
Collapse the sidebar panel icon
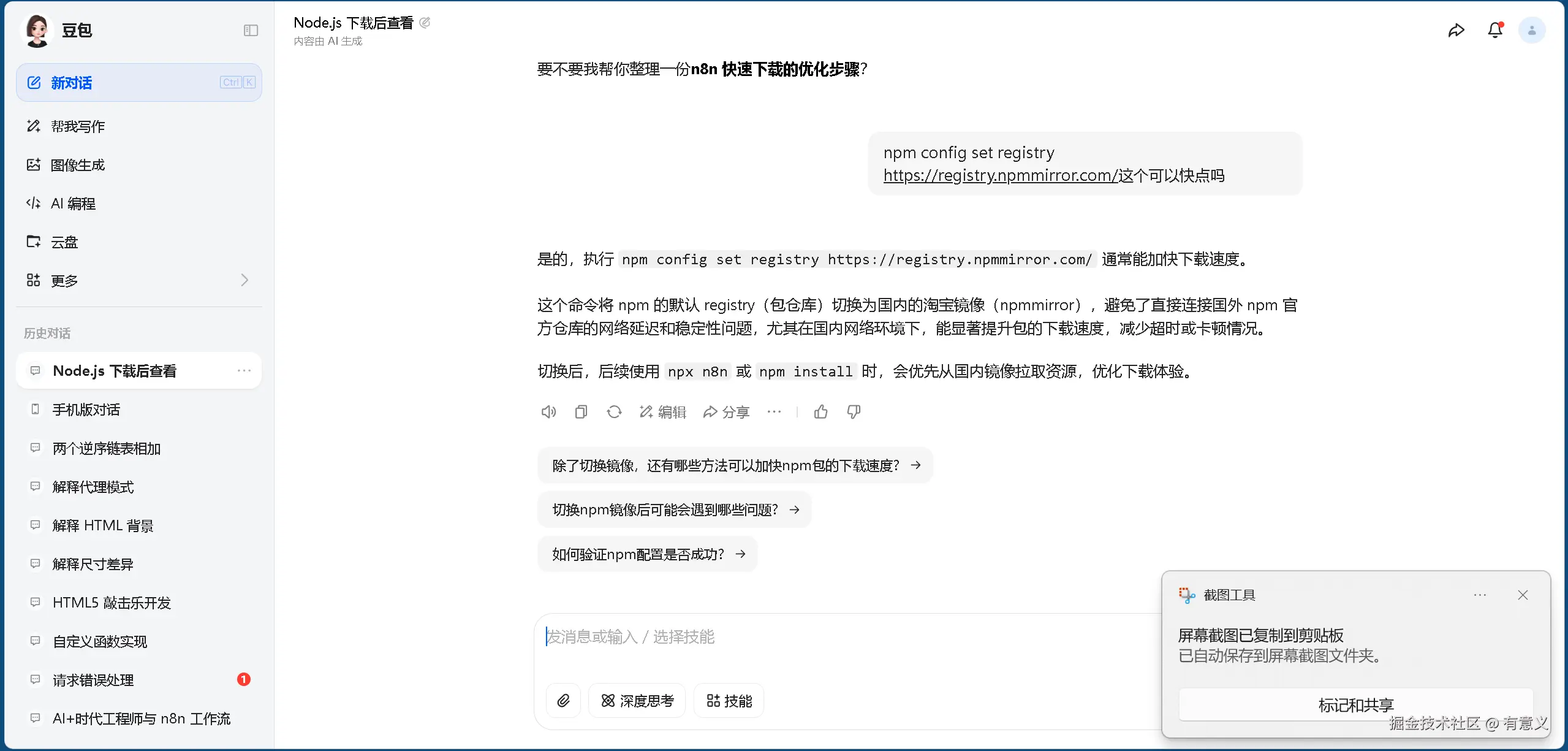(251, 30)
